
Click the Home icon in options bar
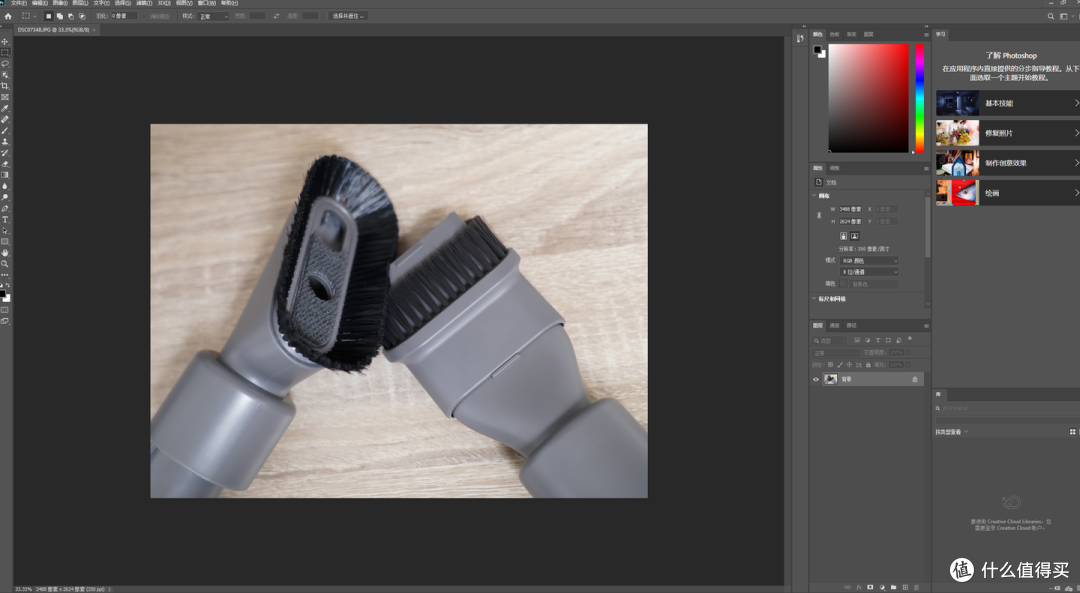tap(8, 16)
